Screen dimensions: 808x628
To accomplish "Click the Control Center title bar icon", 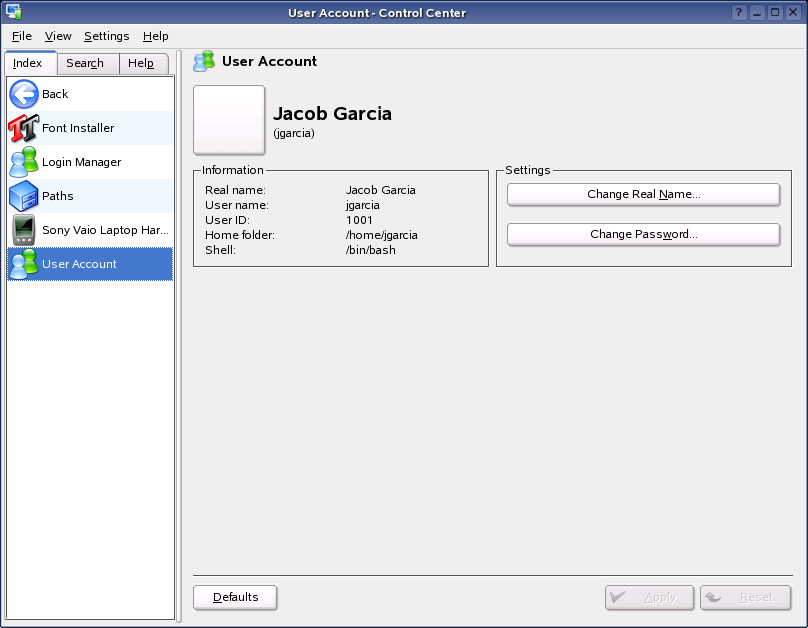I will [14, 11].
